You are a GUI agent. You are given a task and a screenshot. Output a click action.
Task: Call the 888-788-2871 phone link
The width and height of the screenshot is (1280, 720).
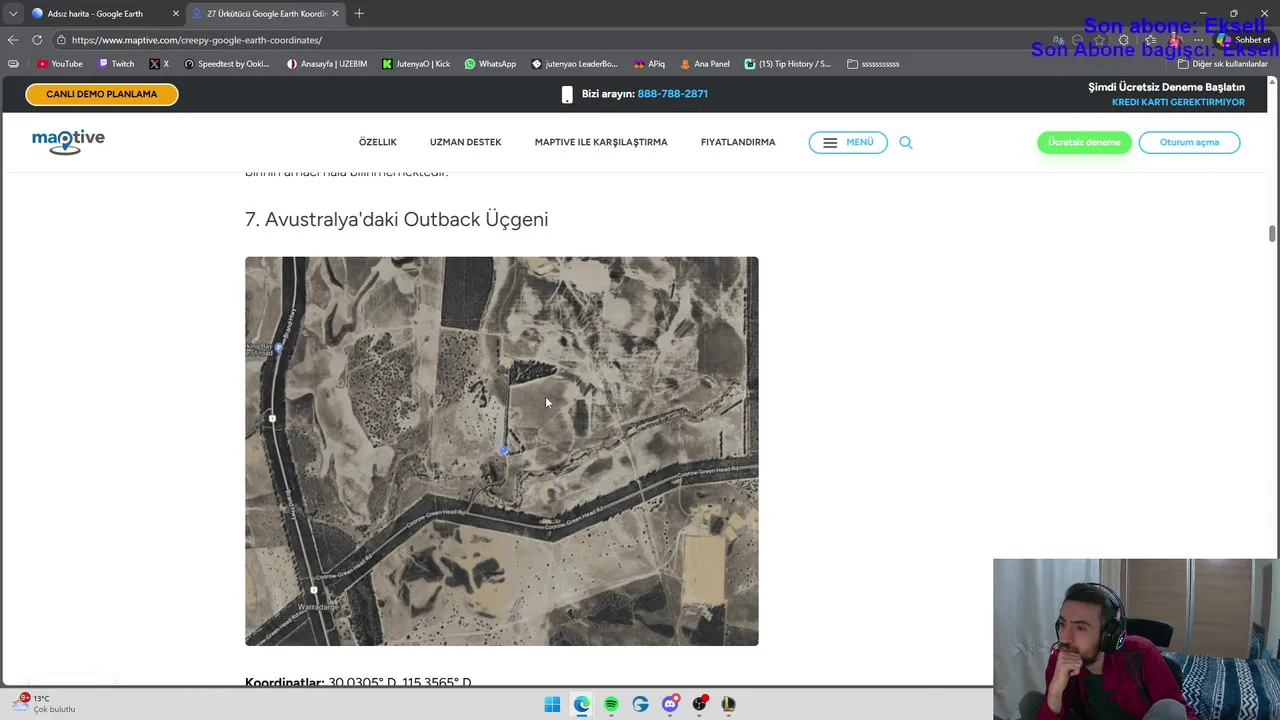click(672, 94)
